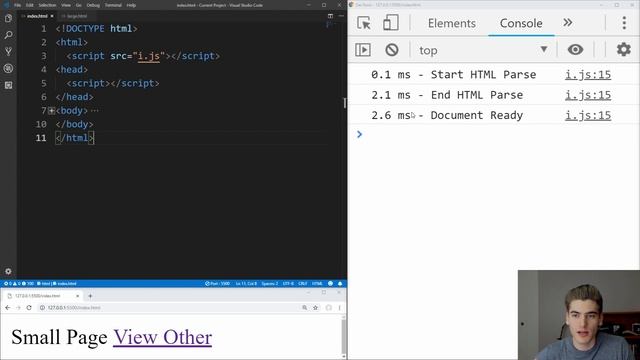Click the closing html tag on line 11

click(74, 138)
